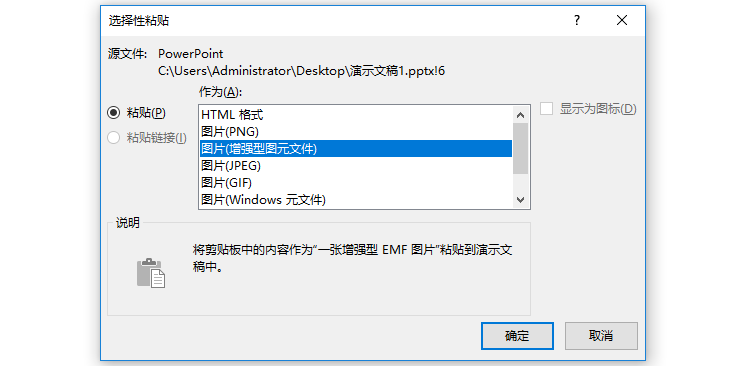
Task: Choose HTML 格式 in the list
Action: [356, 114]
